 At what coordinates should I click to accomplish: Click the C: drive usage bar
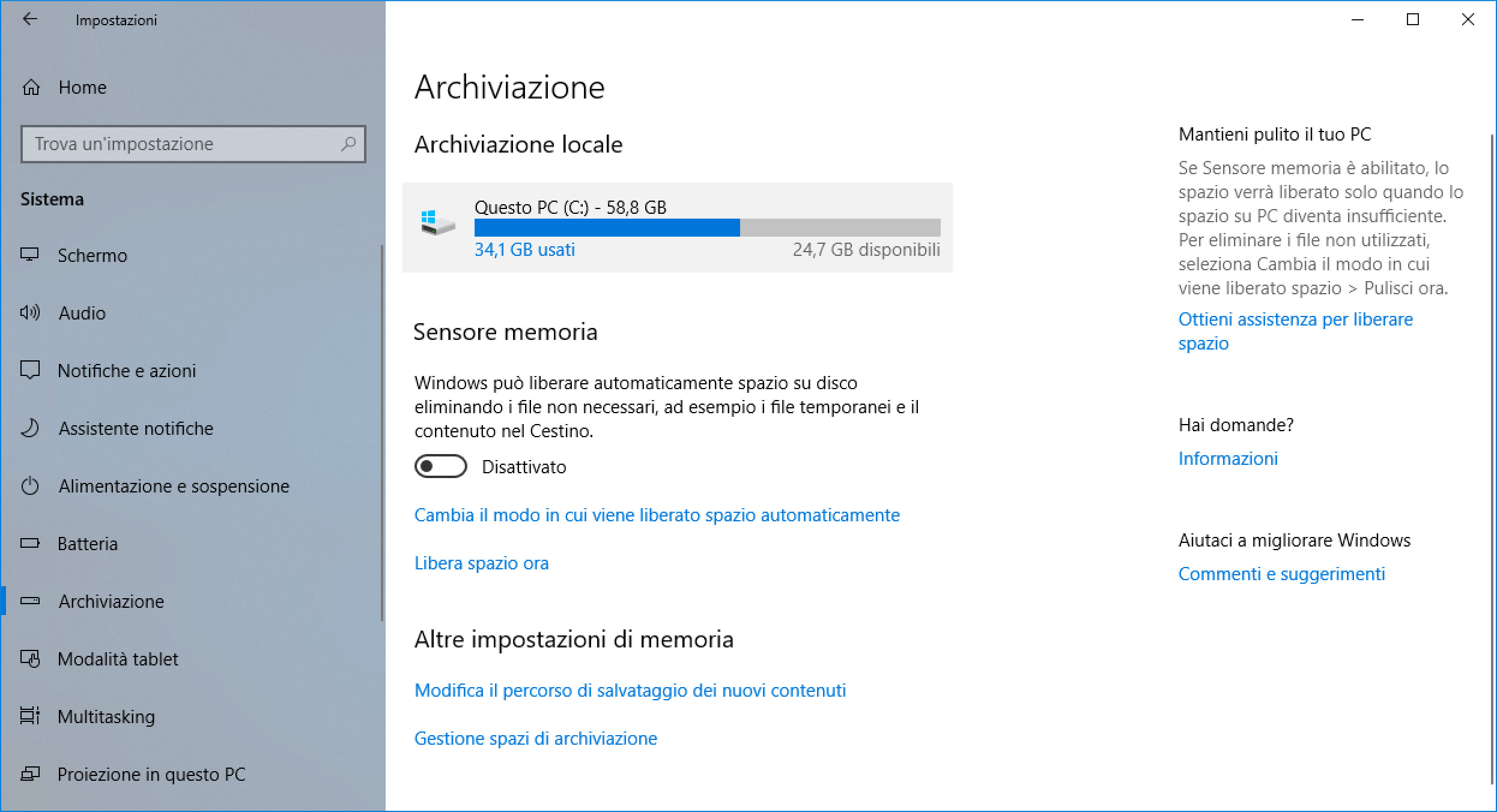click(707, 228)
